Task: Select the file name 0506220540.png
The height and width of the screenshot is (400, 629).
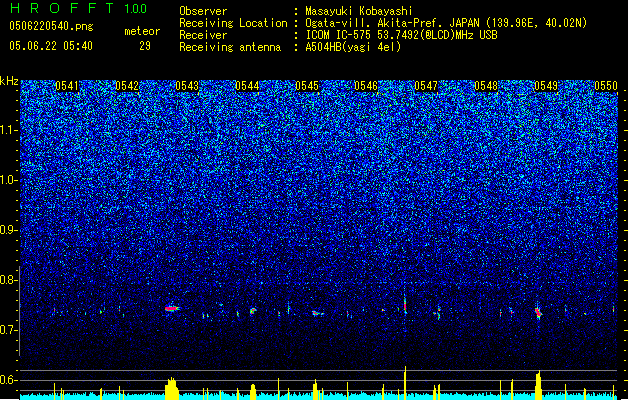Action: [x=51, y=27]
